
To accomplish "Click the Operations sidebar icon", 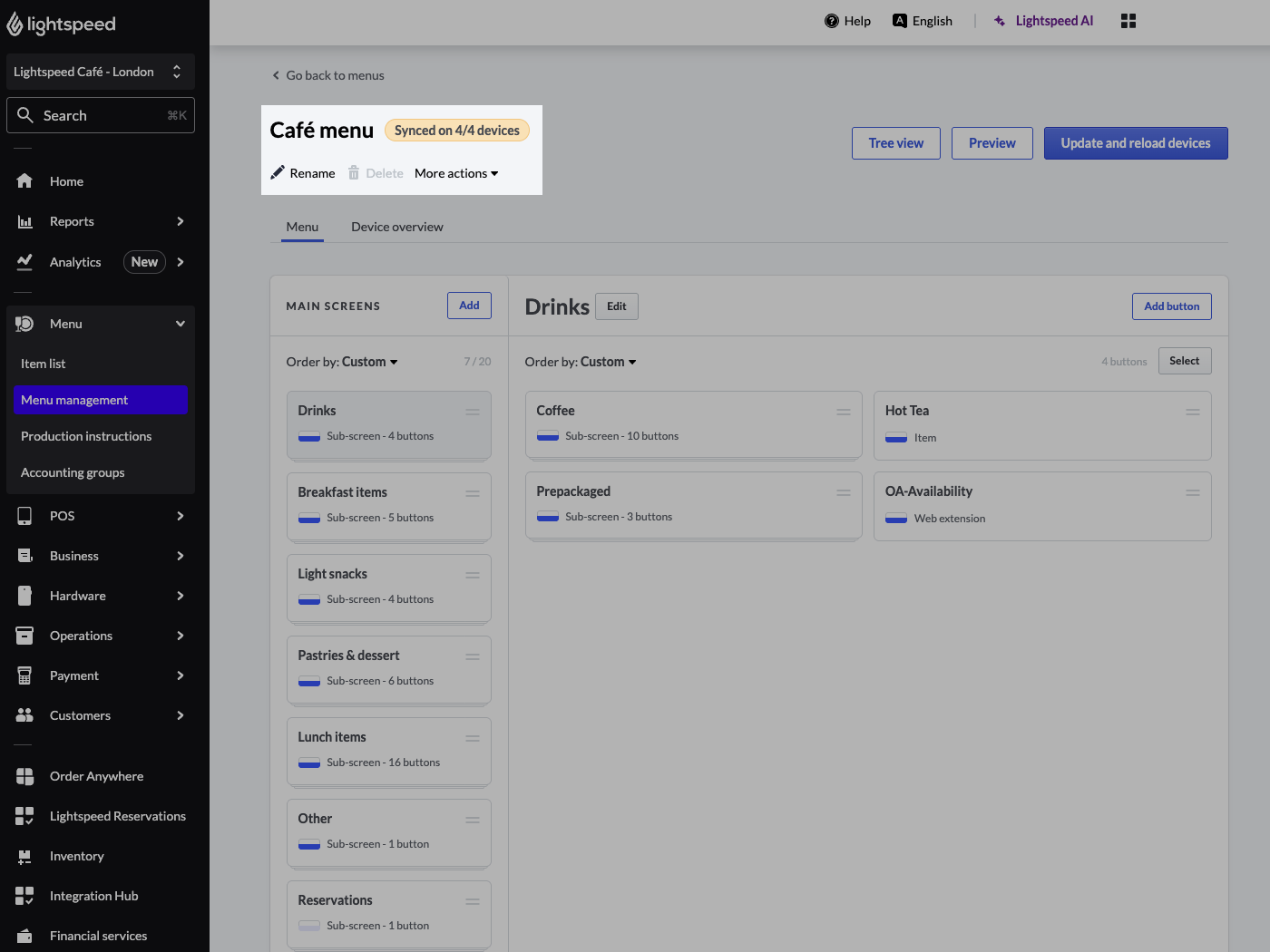I will pos(24,636).
